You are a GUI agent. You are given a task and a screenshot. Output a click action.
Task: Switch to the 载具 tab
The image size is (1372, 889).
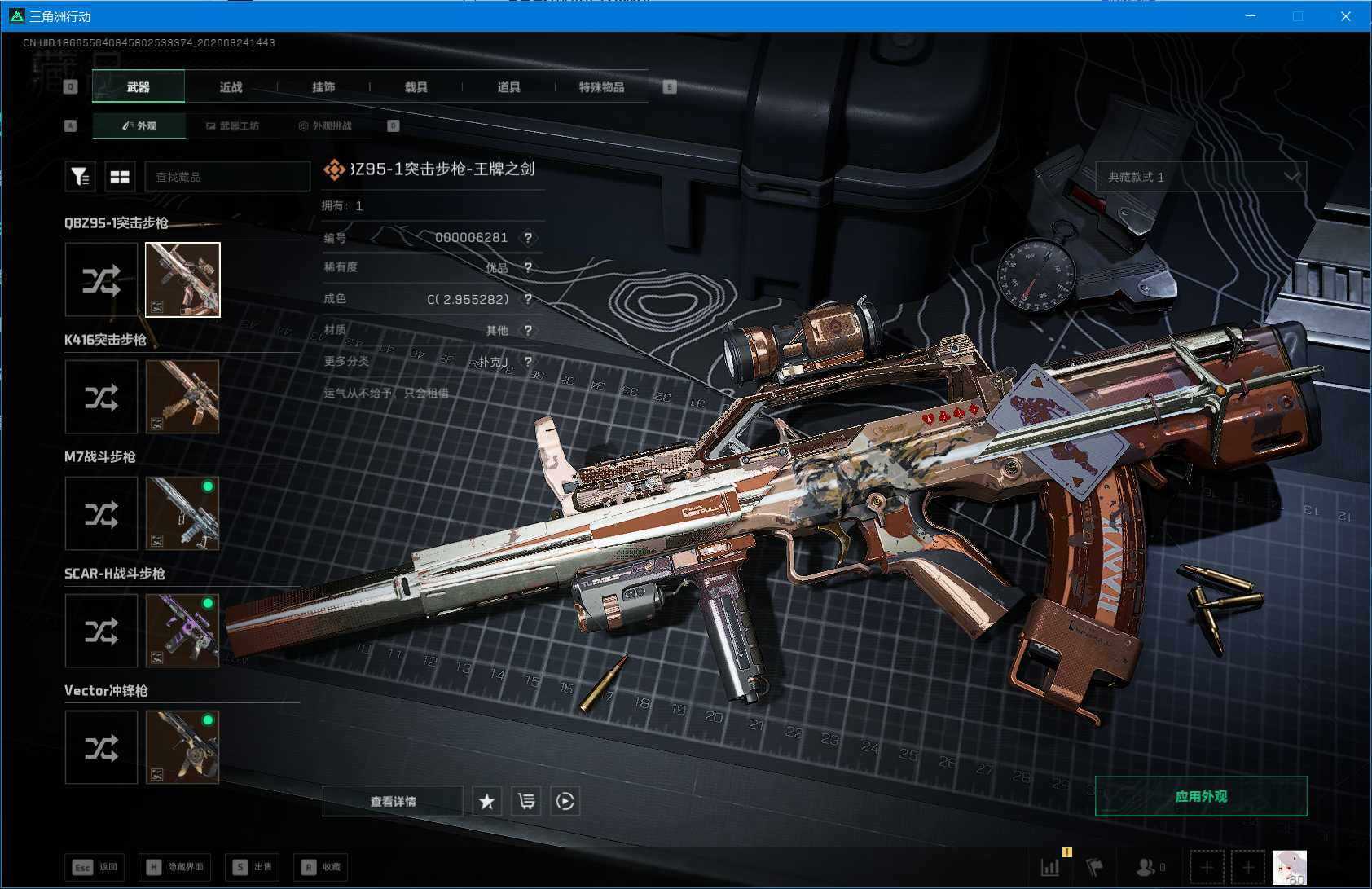pyautogui.click(x=416, y=86)
